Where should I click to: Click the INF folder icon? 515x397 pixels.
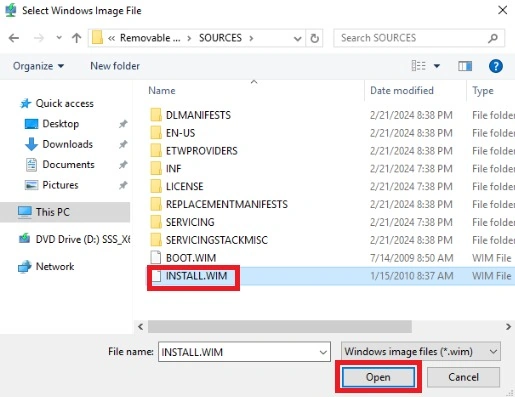[x=156, y=169]
